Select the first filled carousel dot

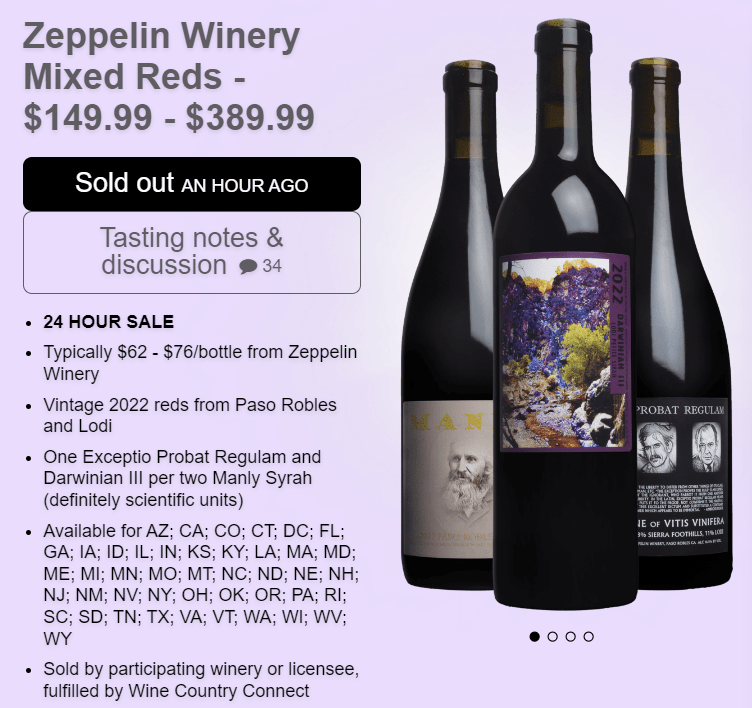pyautogui.click(x=535, y=636)
